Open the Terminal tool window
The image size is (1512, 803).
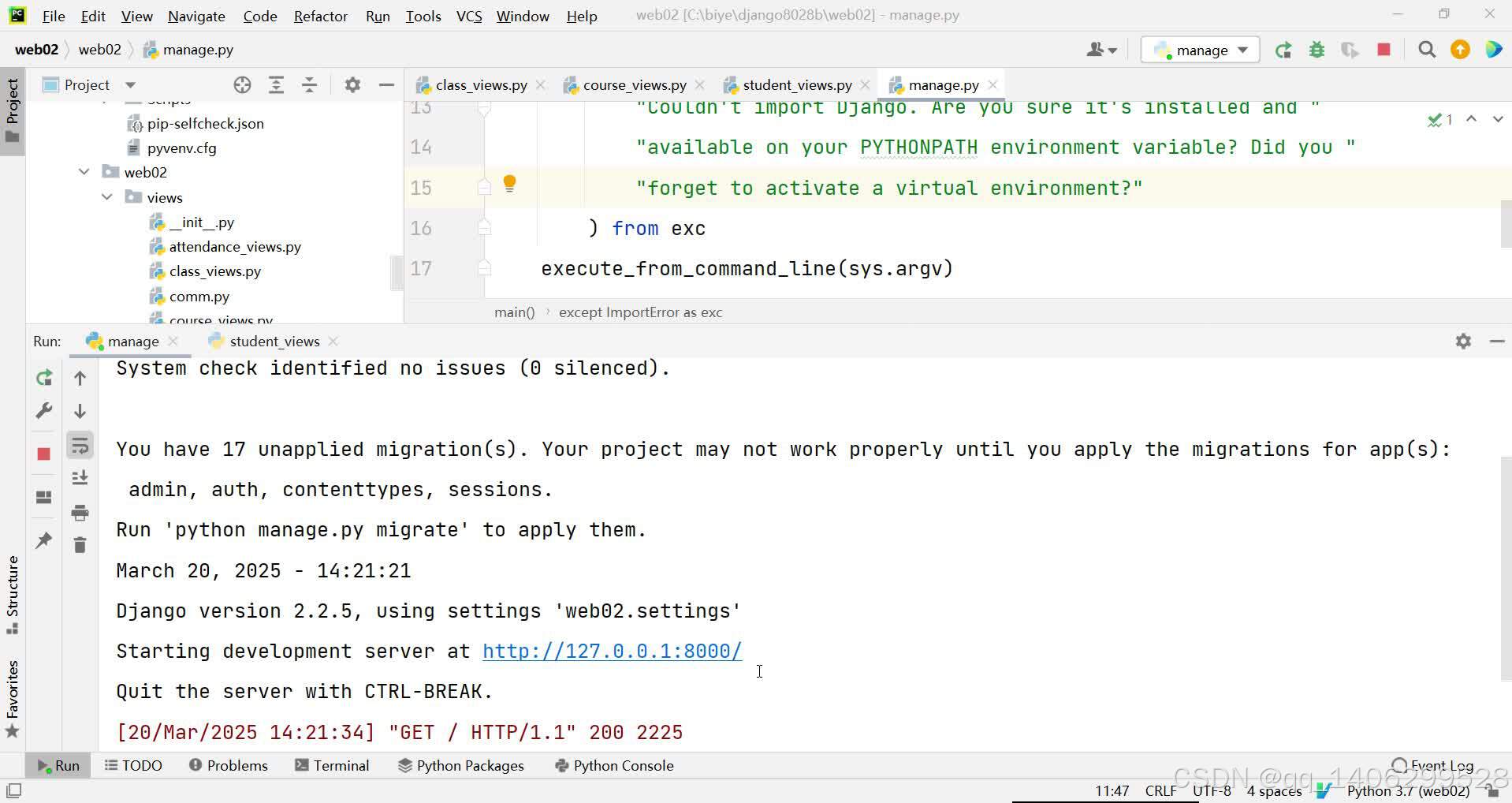pyautogui.click(x=331, y=766)
